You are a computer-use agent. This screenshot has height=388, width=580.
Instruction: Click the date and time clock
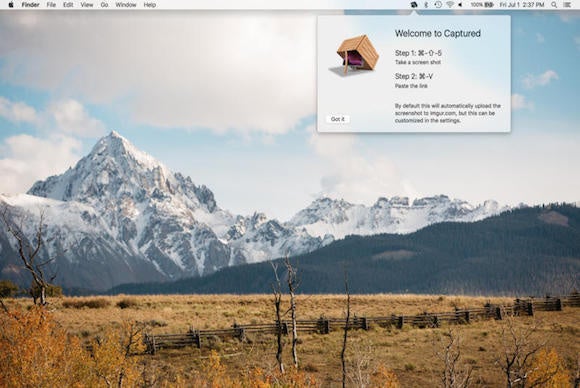pyautogui.click(x=522, y=5)
